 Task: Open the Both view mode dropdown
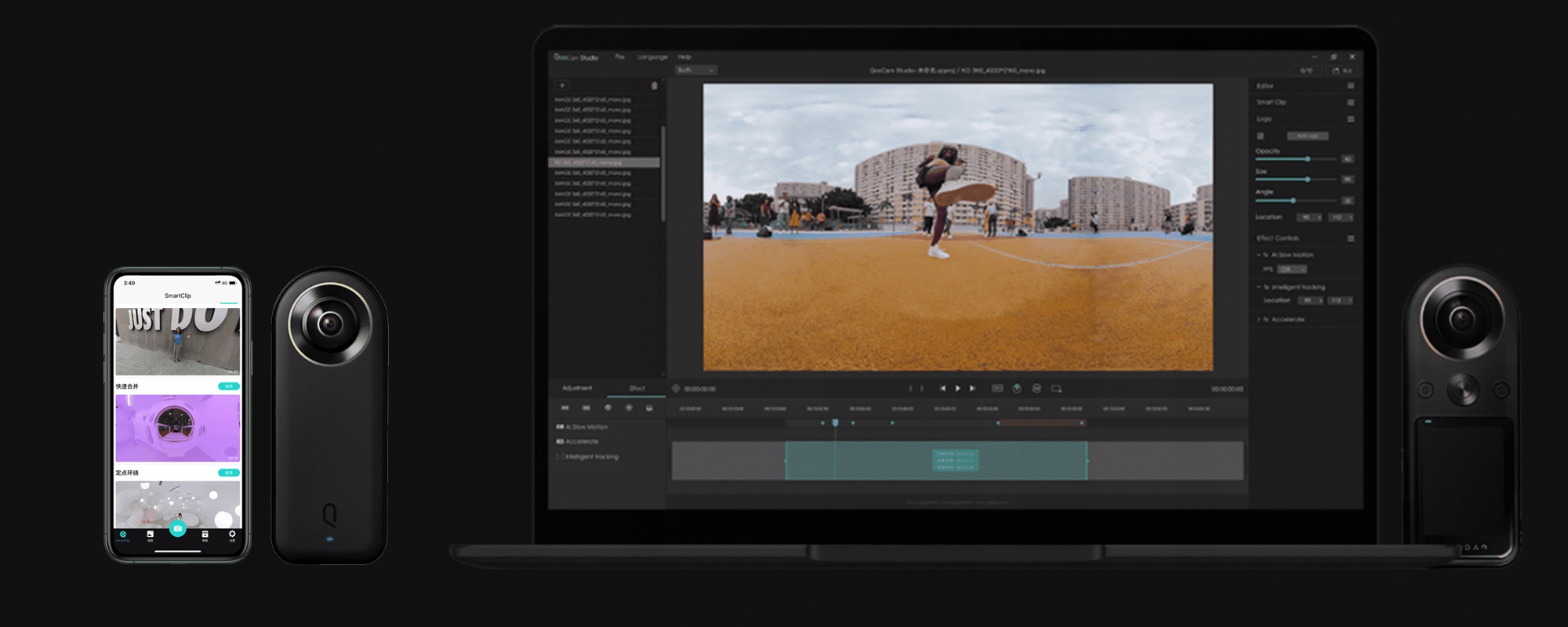tap(695, 71)
